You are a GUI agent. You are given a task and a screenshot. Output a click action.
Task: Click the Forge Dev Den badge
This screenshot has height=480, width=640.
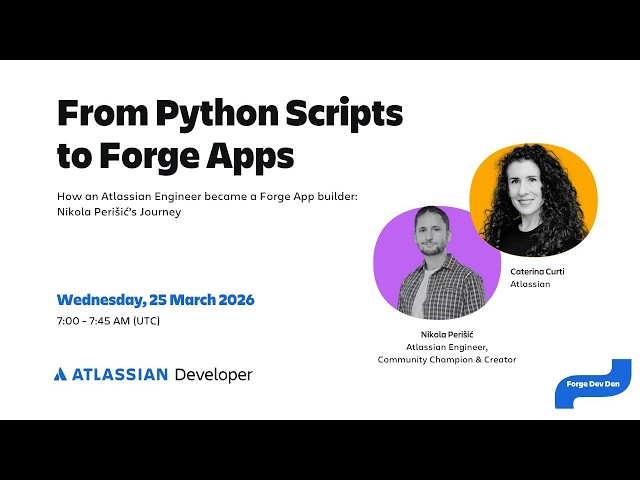[593, 384]
